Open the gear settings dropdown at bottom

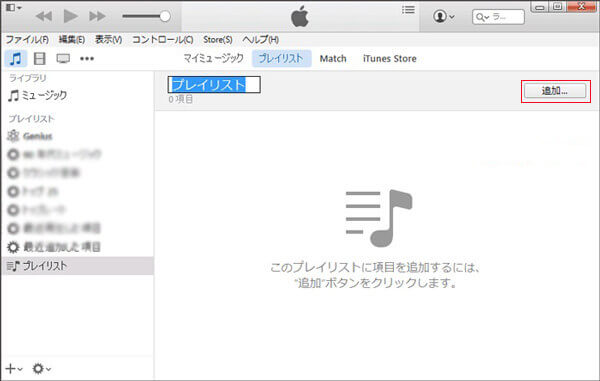[42, 369]
